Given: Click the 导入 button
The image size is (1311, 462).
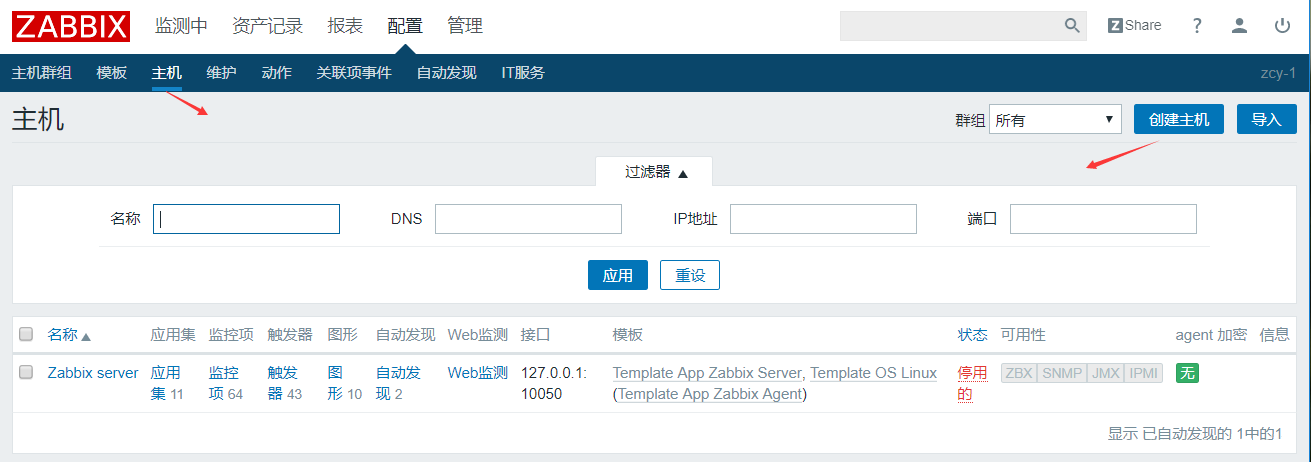Looking at the screenshot, I should pos(1266,119).
